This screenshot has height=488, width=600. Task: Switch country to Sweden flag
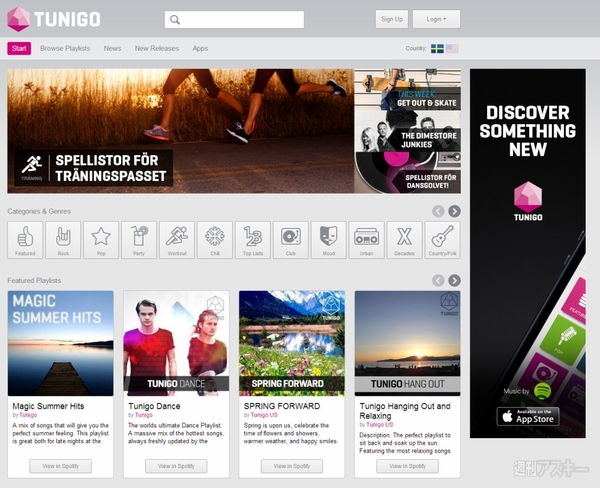coord(437,49)
